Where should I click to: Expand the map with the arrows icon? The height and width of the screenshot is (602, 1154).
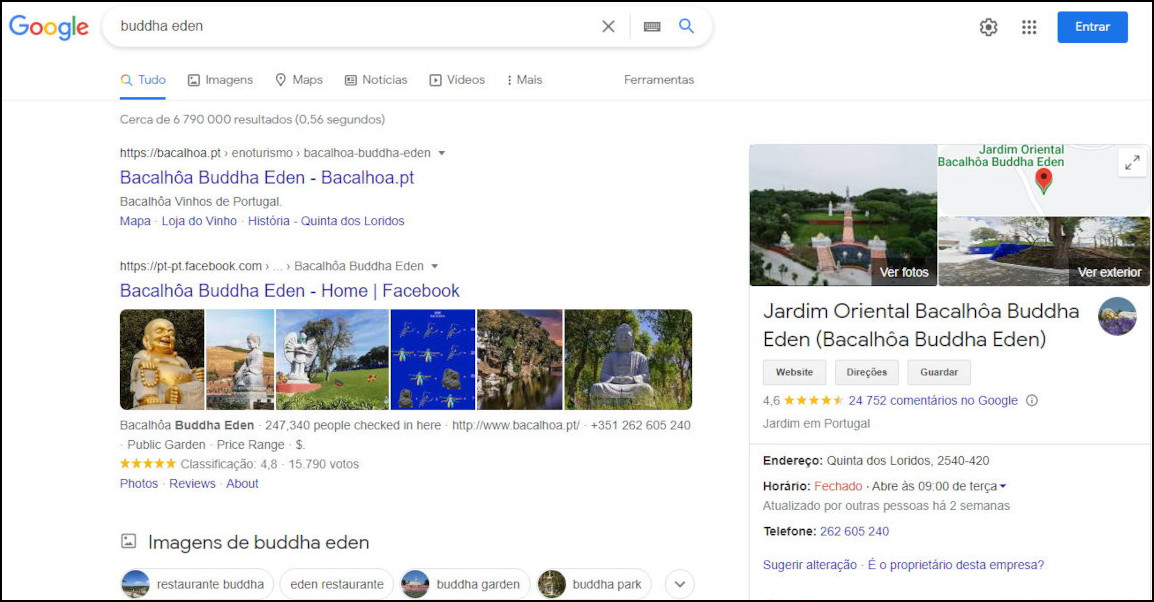[1132, 163]
